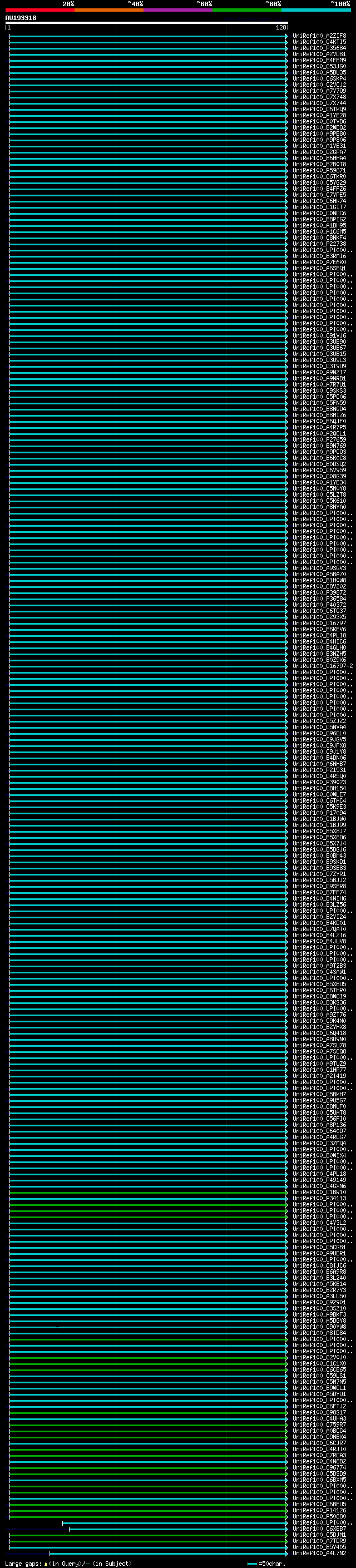Open the UniRef100_A2VD81 hit

[x=319, y=54]
